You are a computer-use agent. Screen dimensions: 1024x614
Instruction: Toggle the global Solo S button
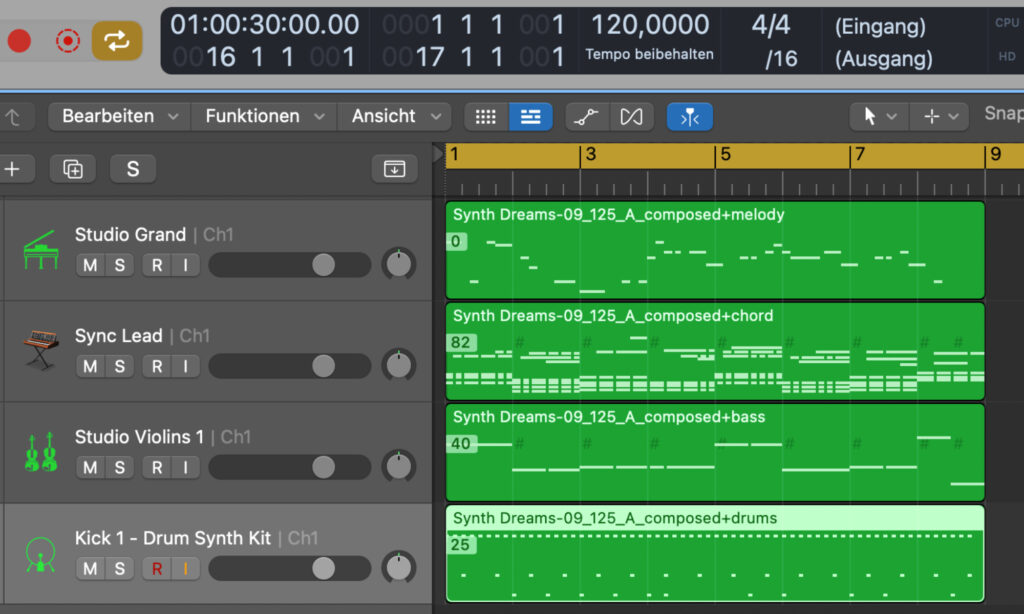133,169
